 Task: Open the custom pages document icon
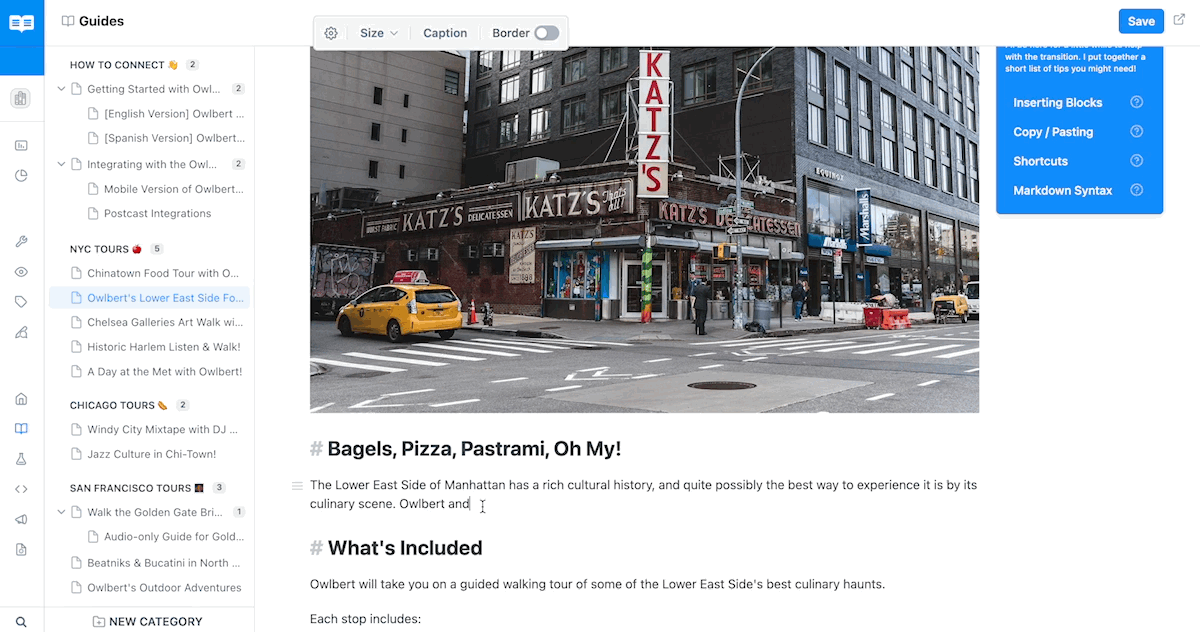(21, 550)
